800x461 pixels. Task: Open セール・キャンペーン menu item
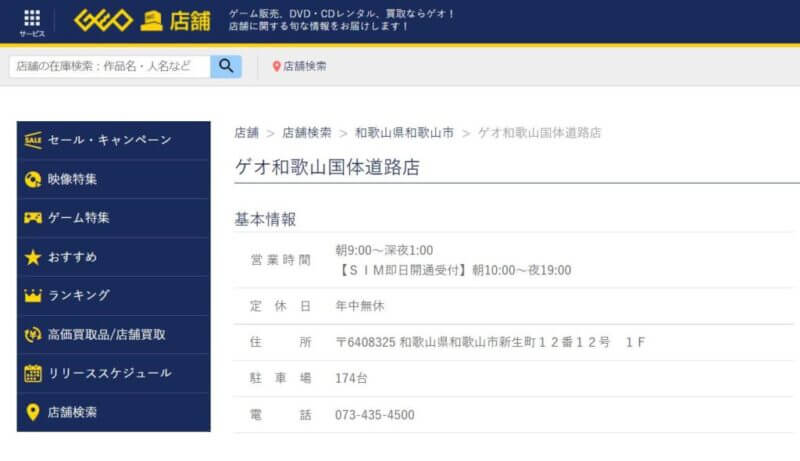coord(114,140)
